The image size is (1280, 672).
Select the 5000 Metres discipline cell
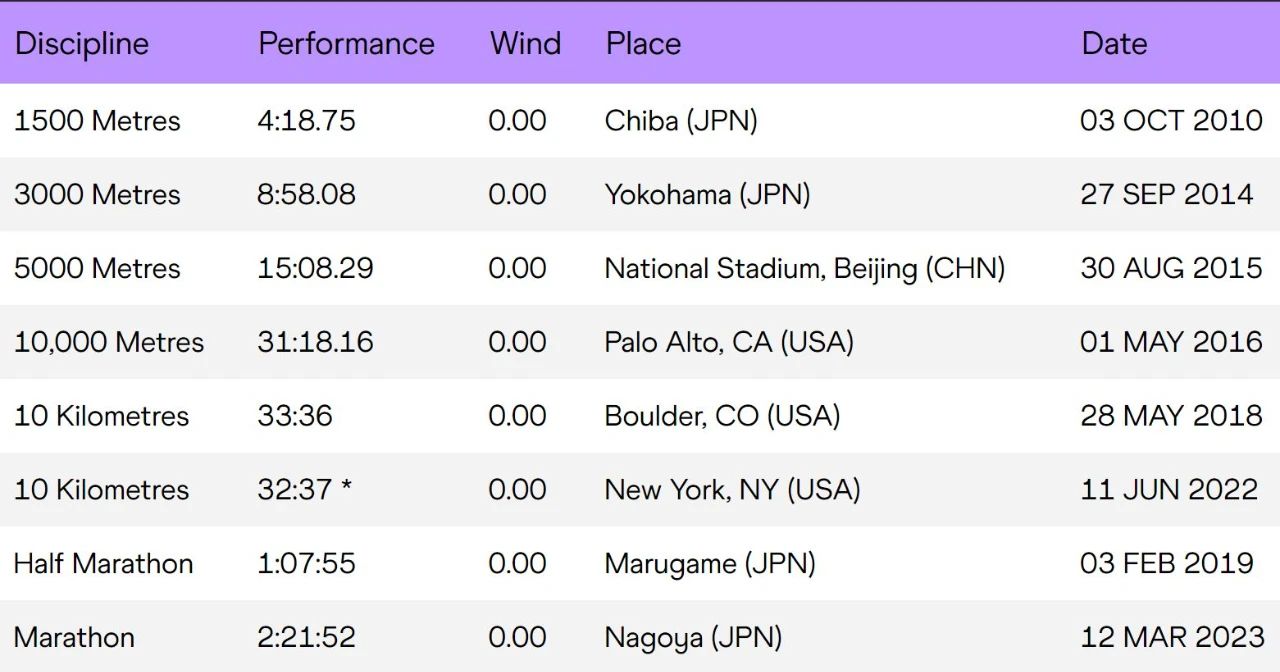coord(97,268)
